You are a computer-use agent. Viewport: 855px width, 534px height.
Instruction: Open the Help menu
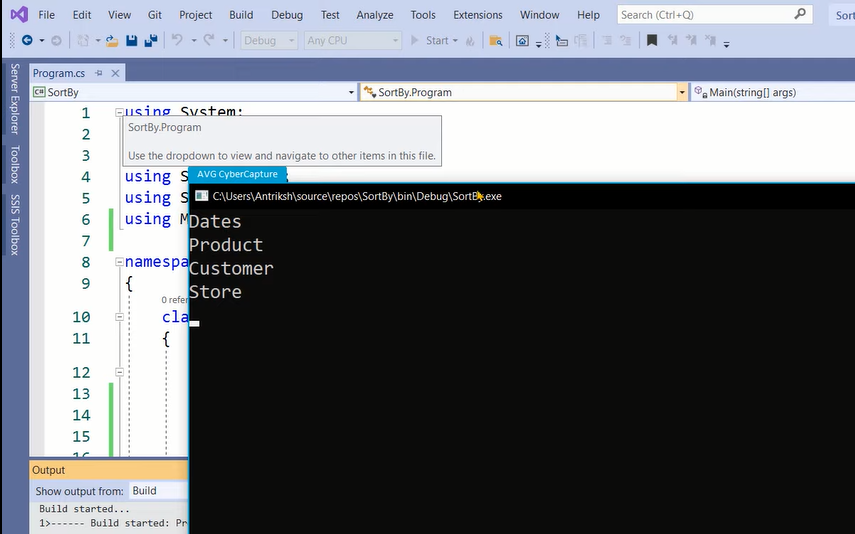588,15
